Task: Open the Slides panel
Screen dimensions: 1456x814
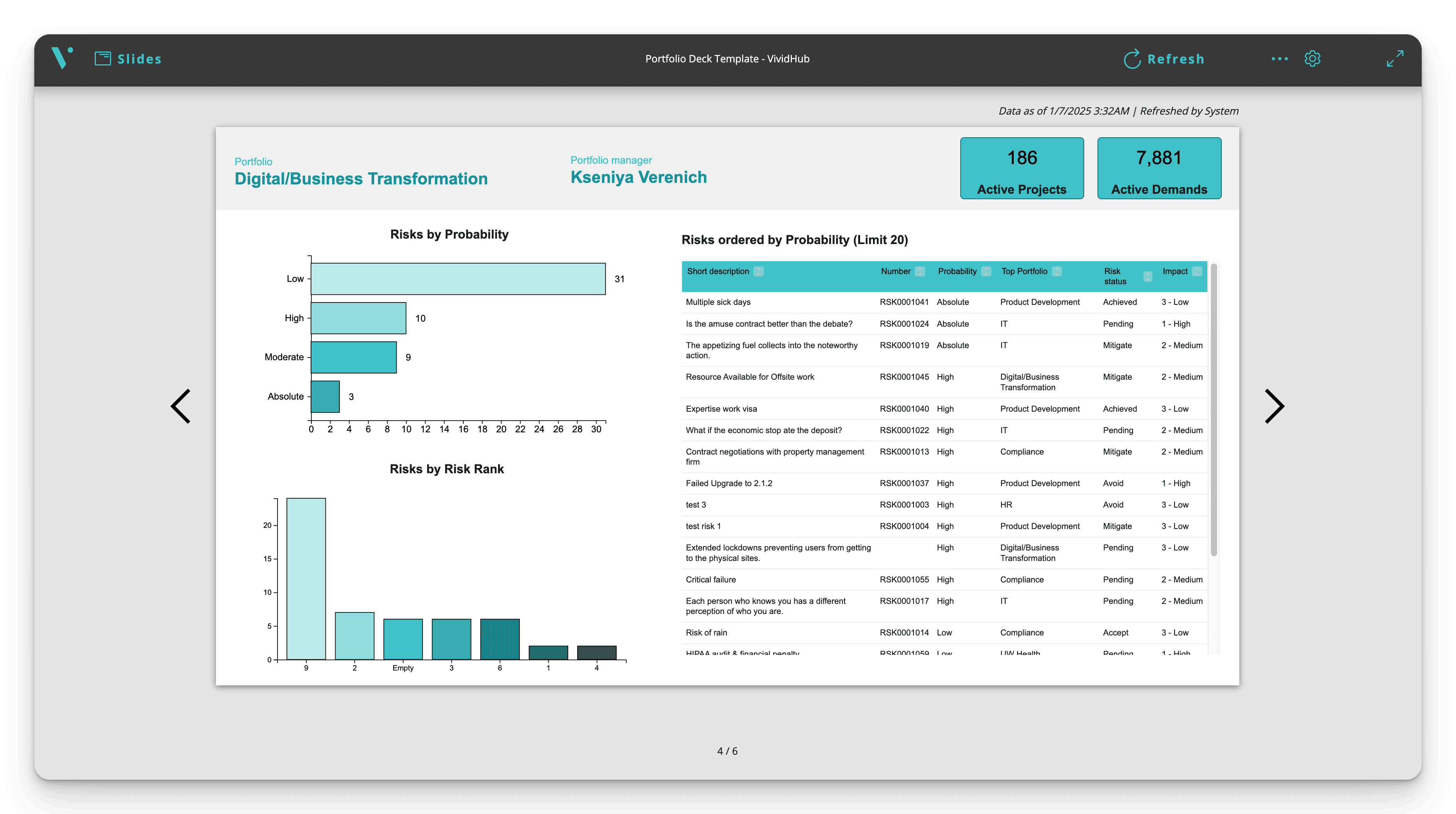Action: [x=128, y=59]
